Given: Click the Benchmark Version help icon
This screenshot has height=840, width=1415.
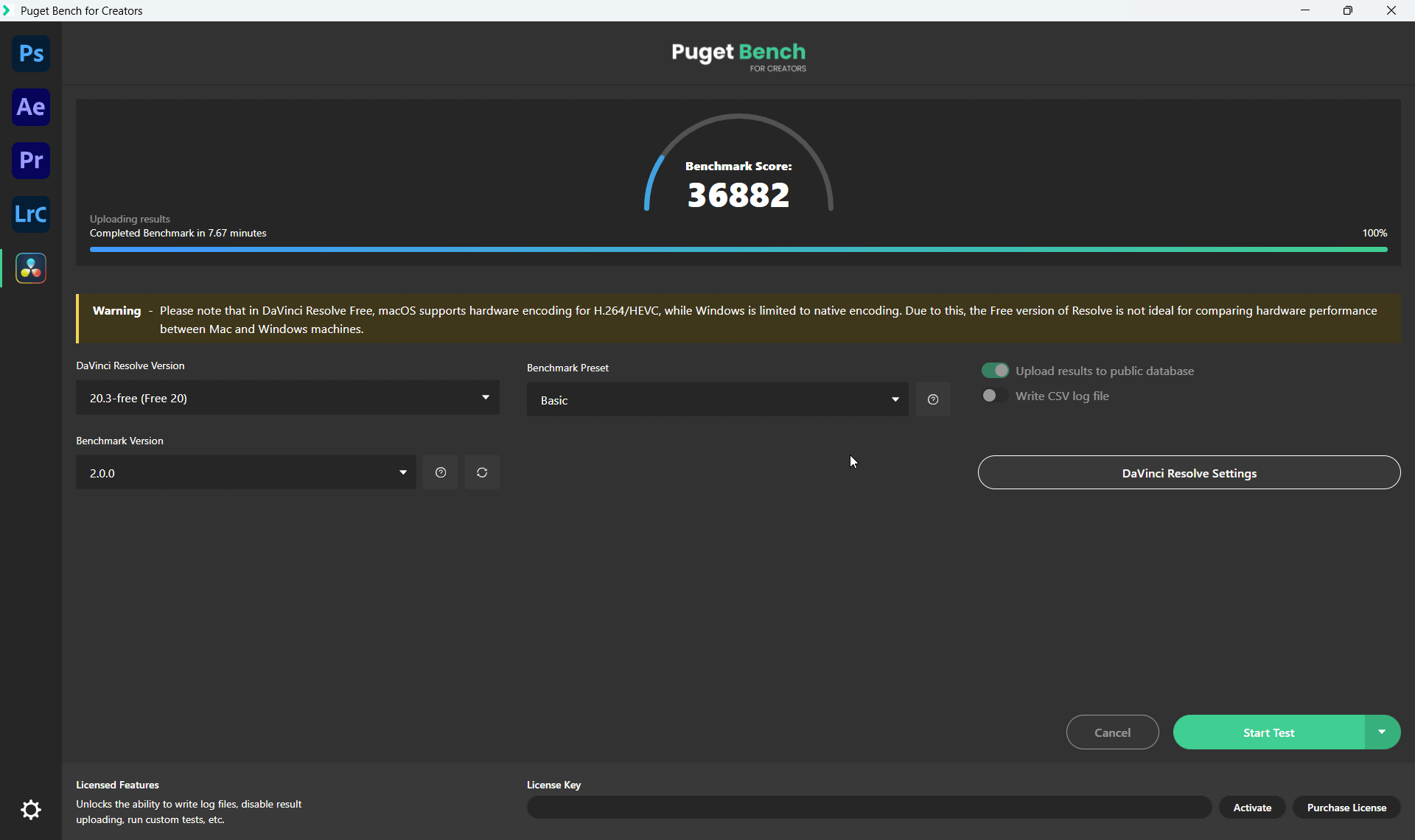Looking at the screenshot, I should 441,472.
